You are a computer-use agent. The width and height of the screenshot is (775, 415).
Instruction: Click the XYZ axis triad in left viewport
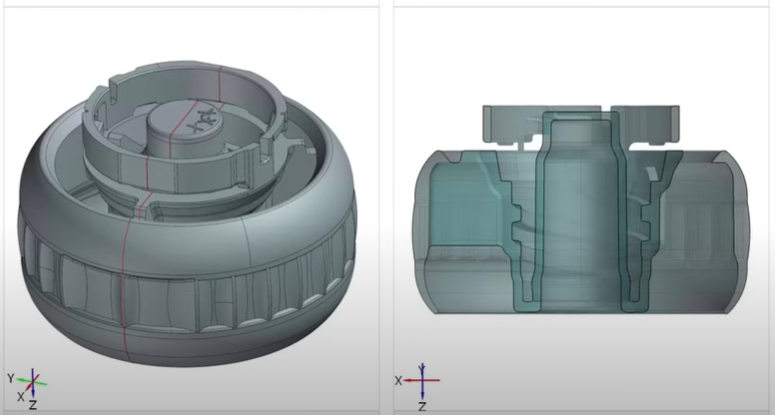(33, 381)
